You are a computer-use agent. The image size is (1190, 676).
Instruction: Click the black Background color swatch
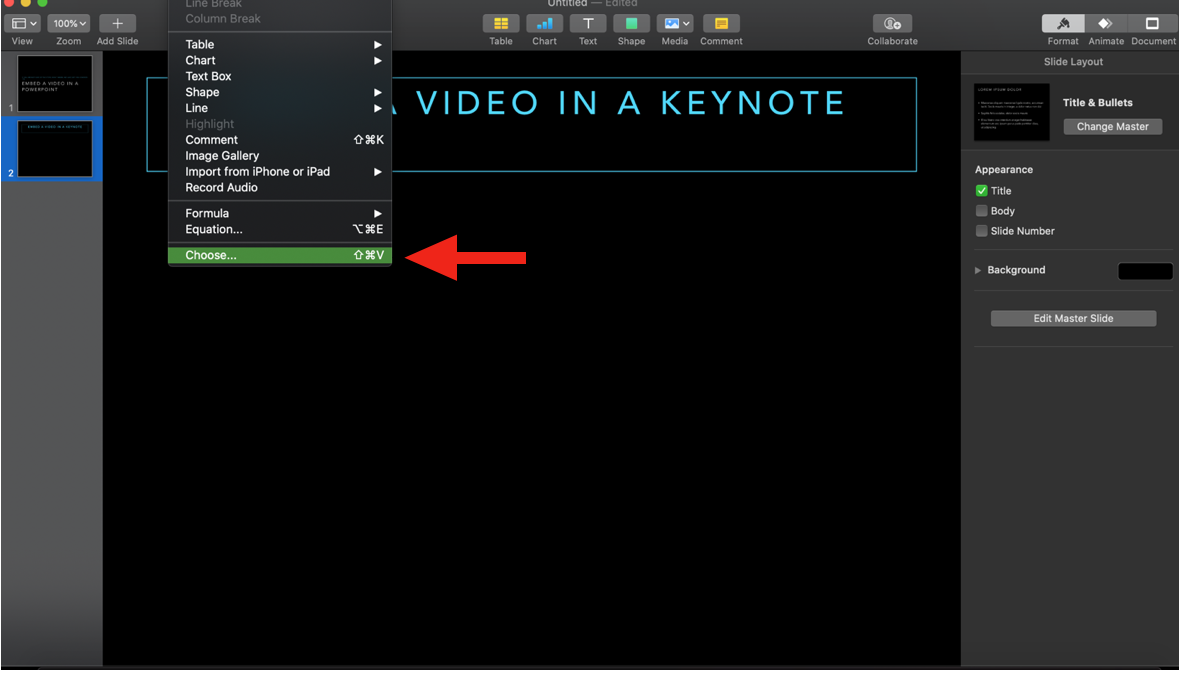1144,271
